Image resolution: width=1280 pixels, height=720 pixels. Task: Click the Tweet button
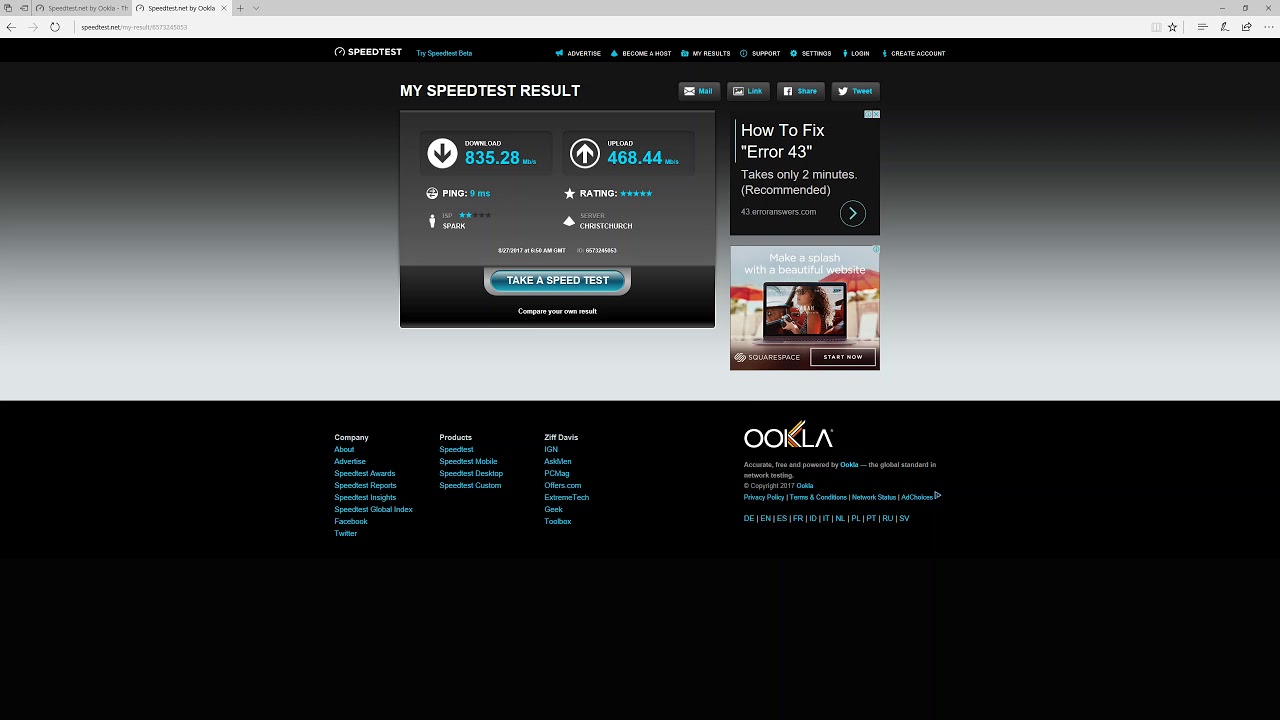[855, 91]
